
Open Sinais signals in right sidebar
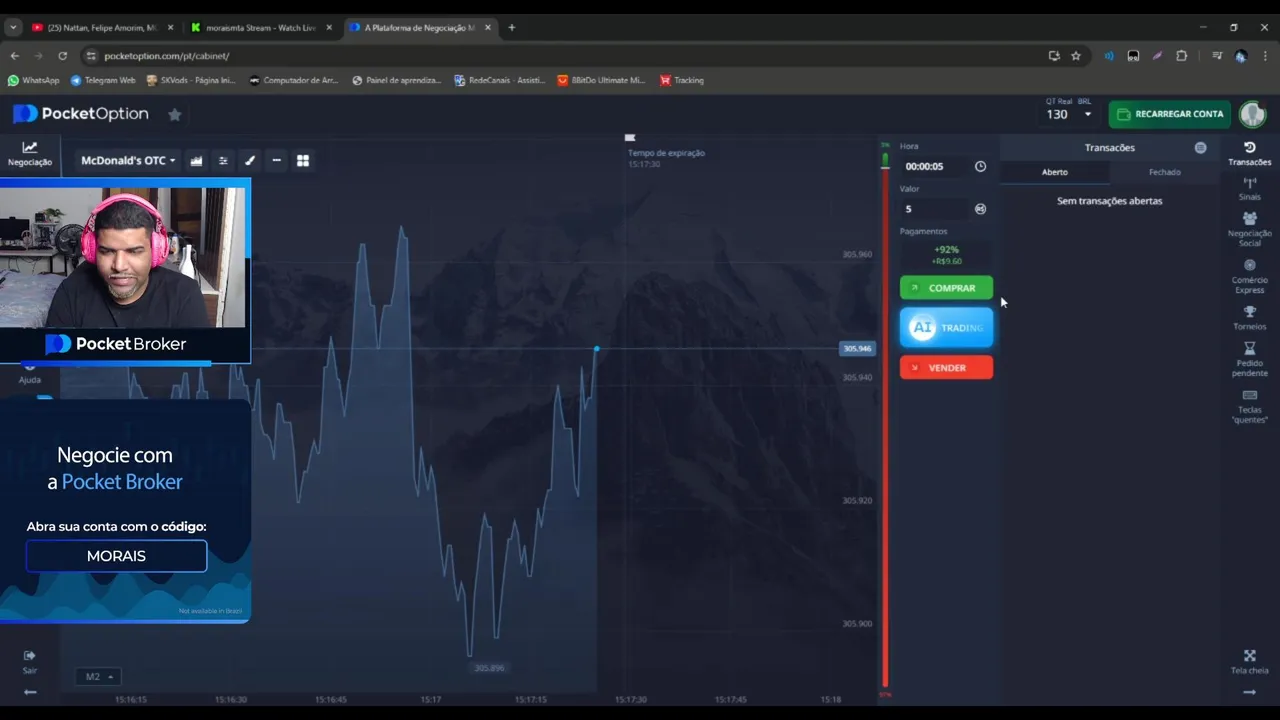(1249, 189)
